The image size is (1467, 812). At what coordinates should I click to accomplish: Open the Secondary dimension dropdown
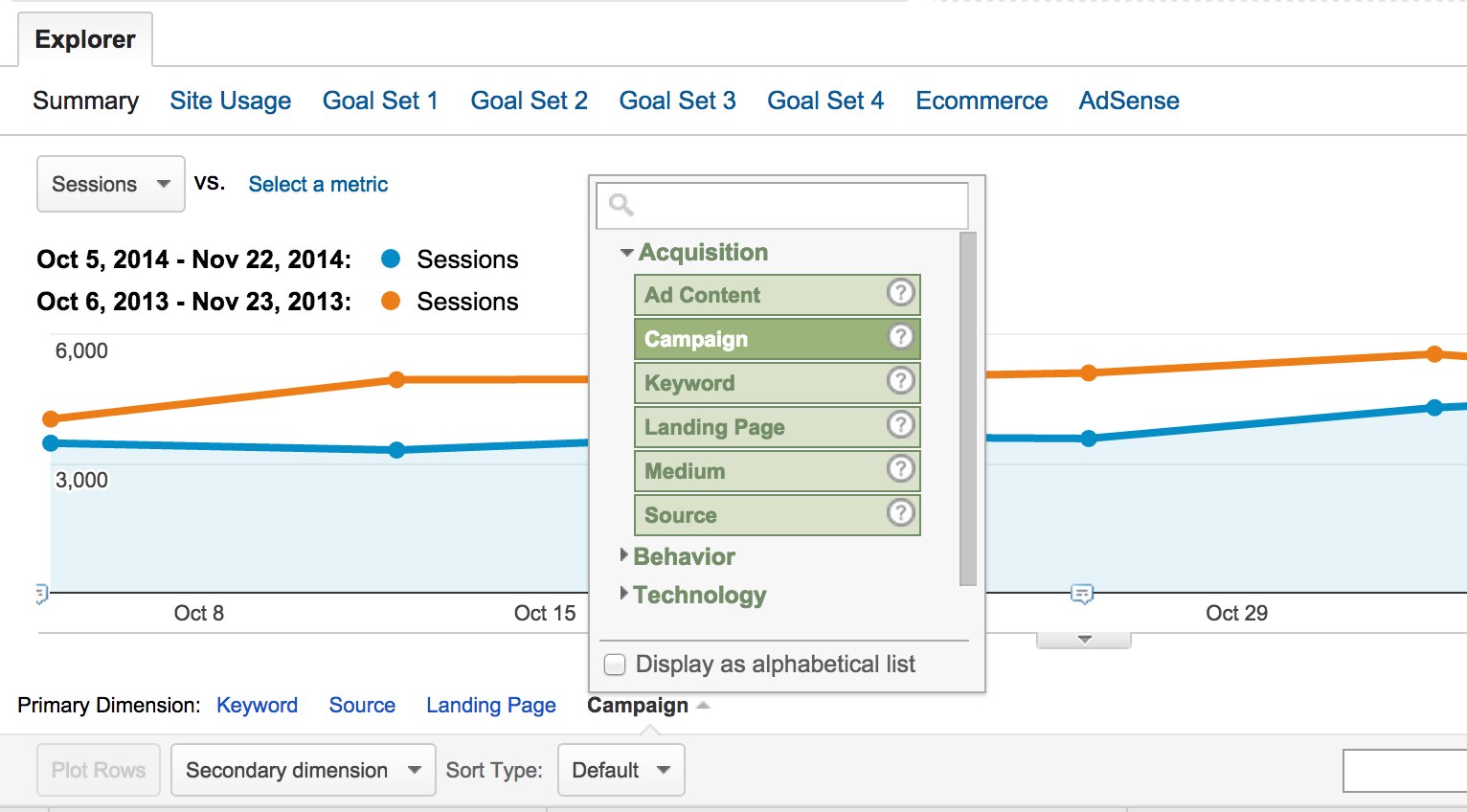coord(303,770)
